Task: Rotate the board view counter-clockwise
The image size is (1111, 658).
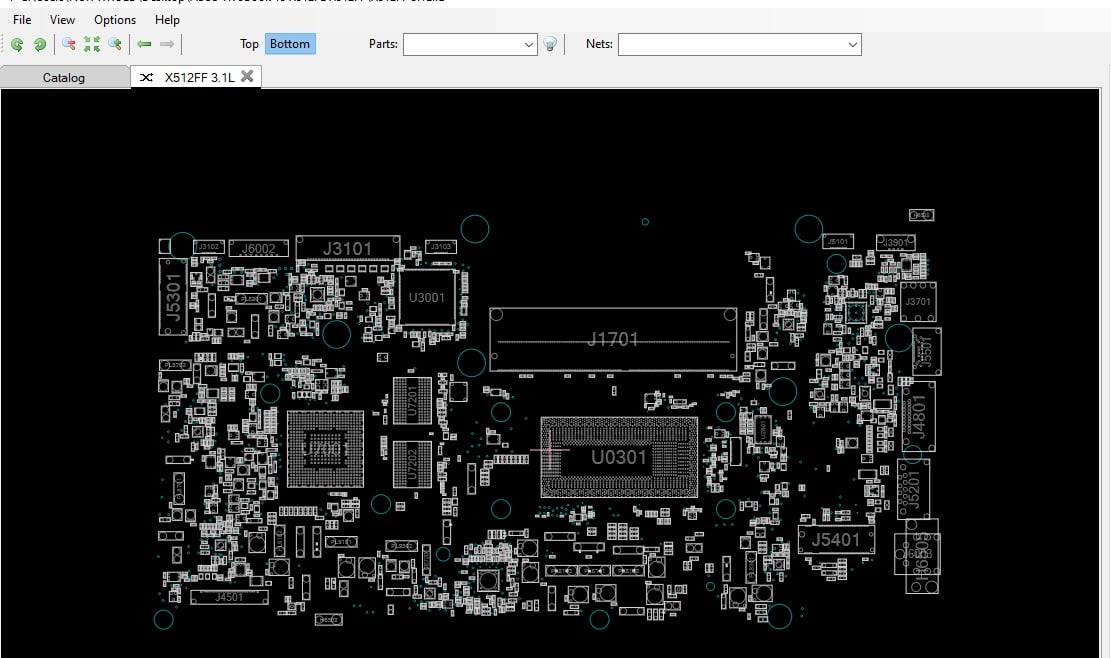Action: (x=17, y=44)
